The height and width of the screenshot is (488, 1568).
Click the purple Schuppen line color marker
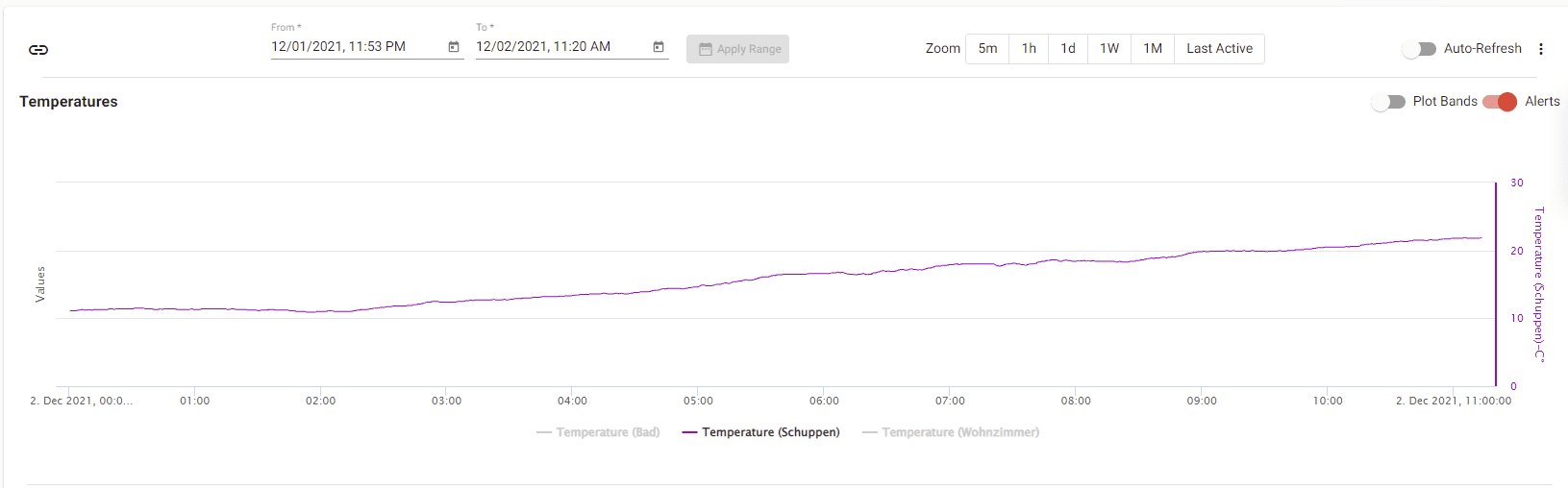coord(689,432)
